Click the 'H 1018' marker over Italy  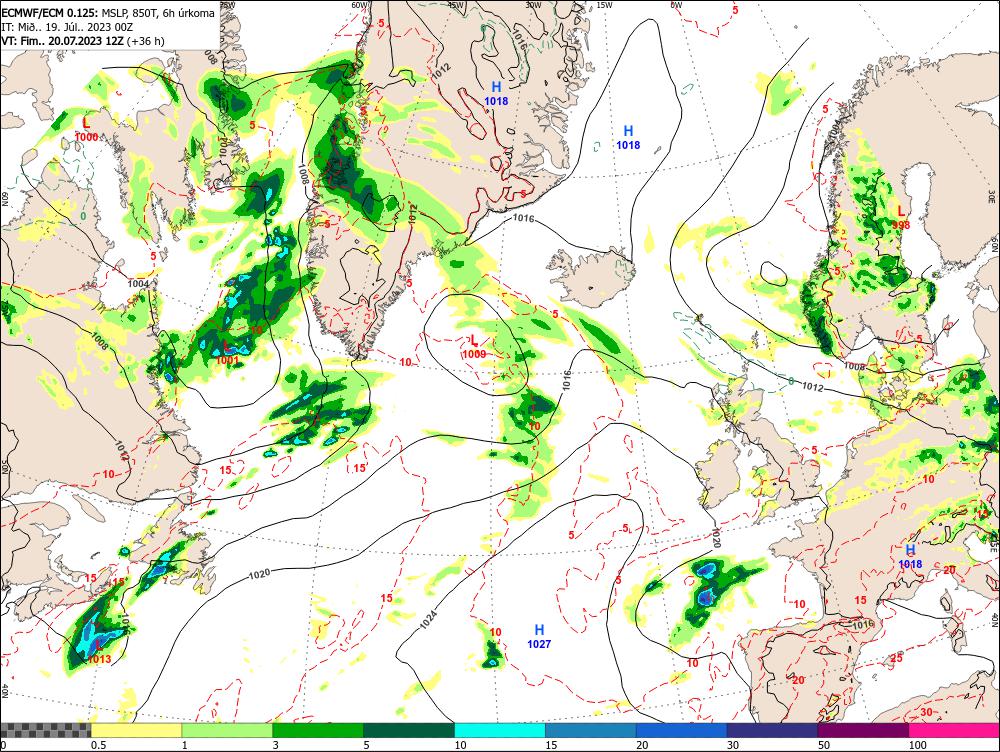[x=910, y=556]
